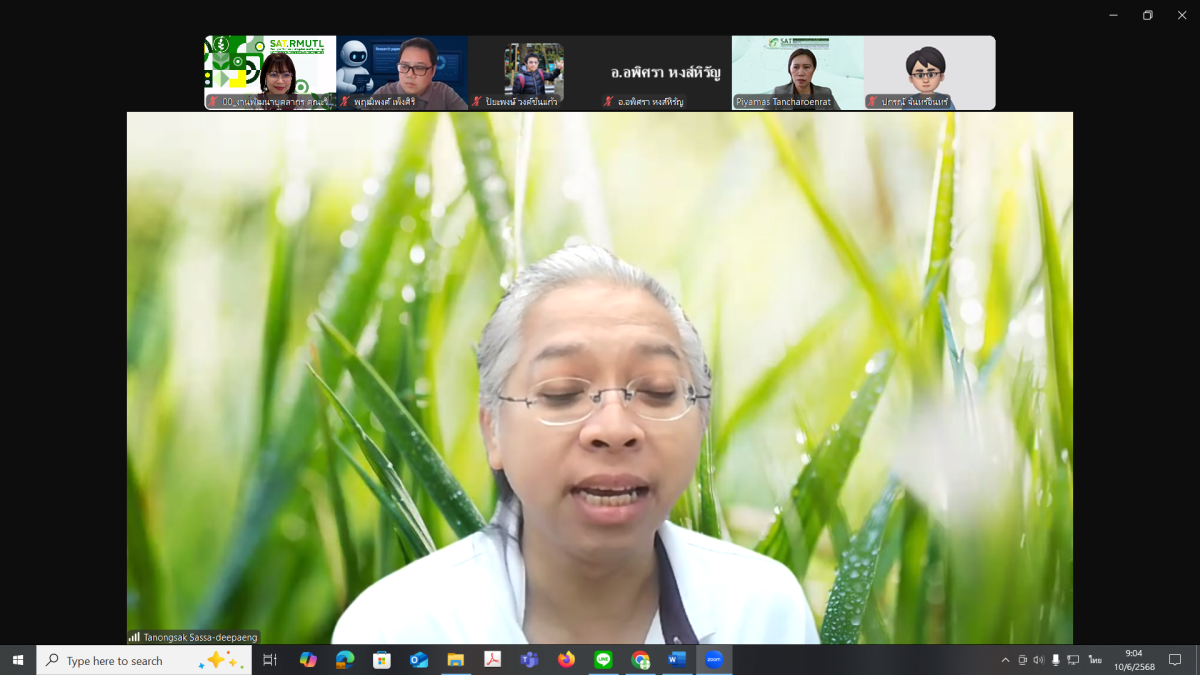Click the volume icon in the system tray

click(x=1038, y=660)
